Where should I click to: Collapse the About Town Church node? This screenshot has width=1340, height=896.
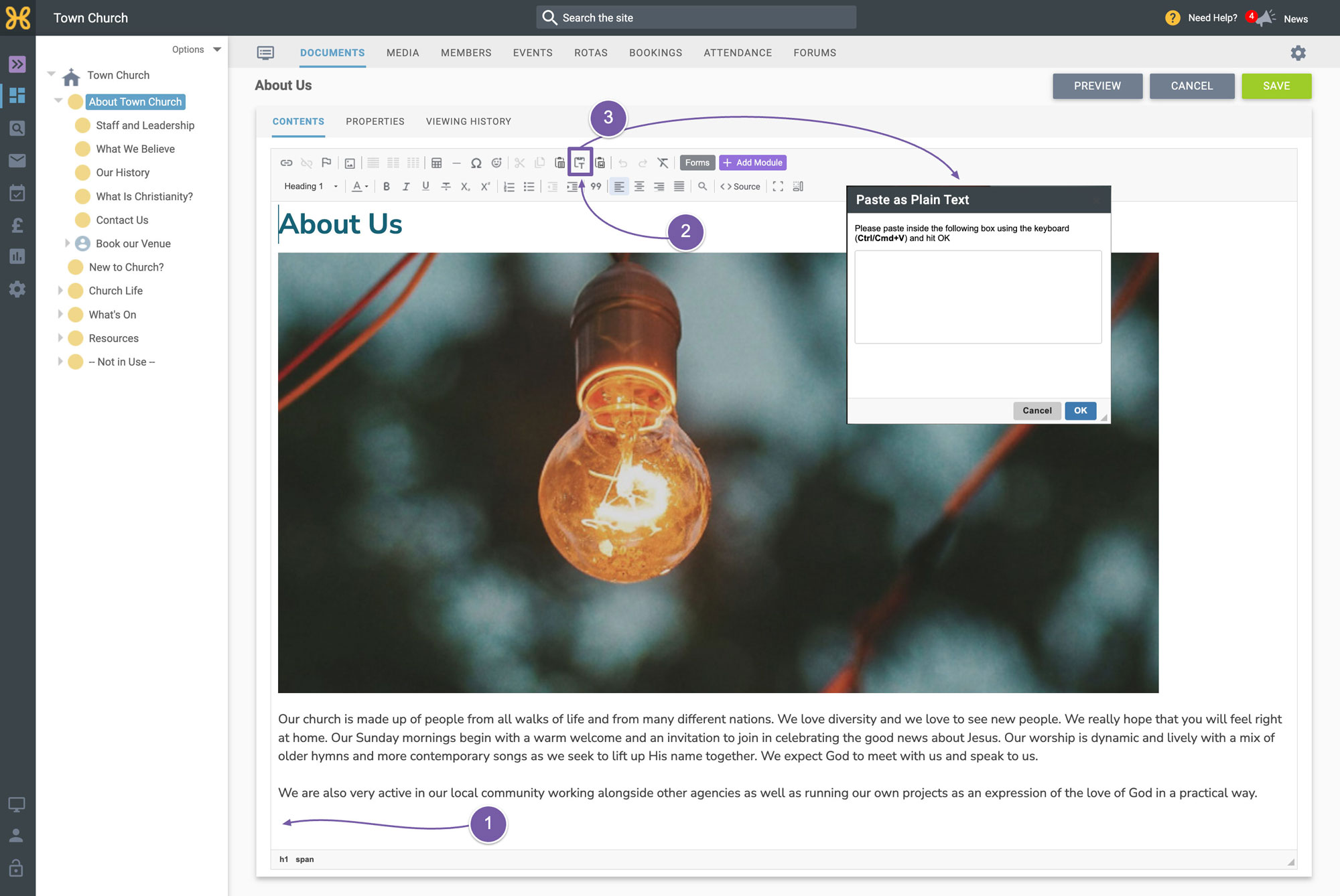[x=58, y=101]
